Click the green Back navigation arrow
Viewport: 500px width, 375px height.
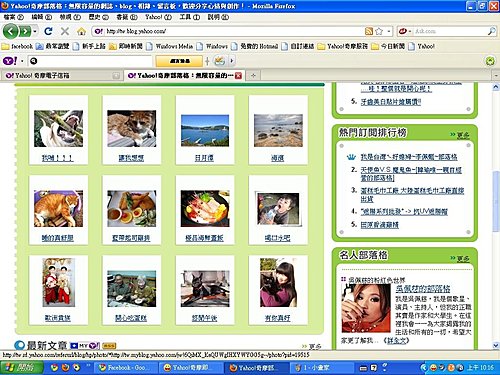click(11, 31)
